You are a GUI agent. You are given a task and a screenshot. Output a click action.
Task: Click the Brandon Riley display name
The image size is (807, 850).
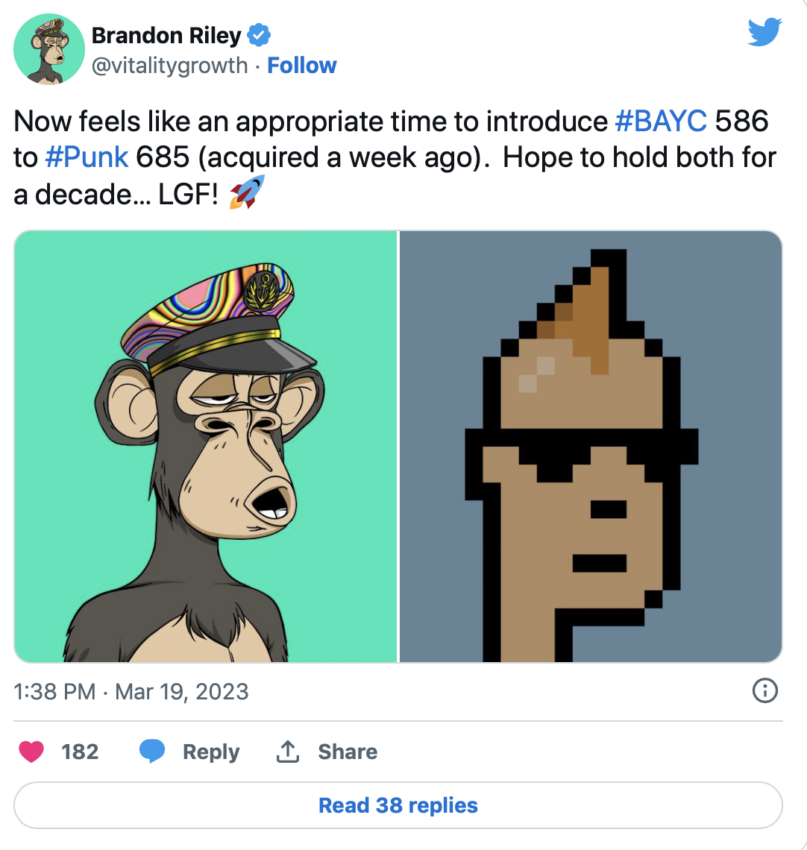click(x=166, y=36)
